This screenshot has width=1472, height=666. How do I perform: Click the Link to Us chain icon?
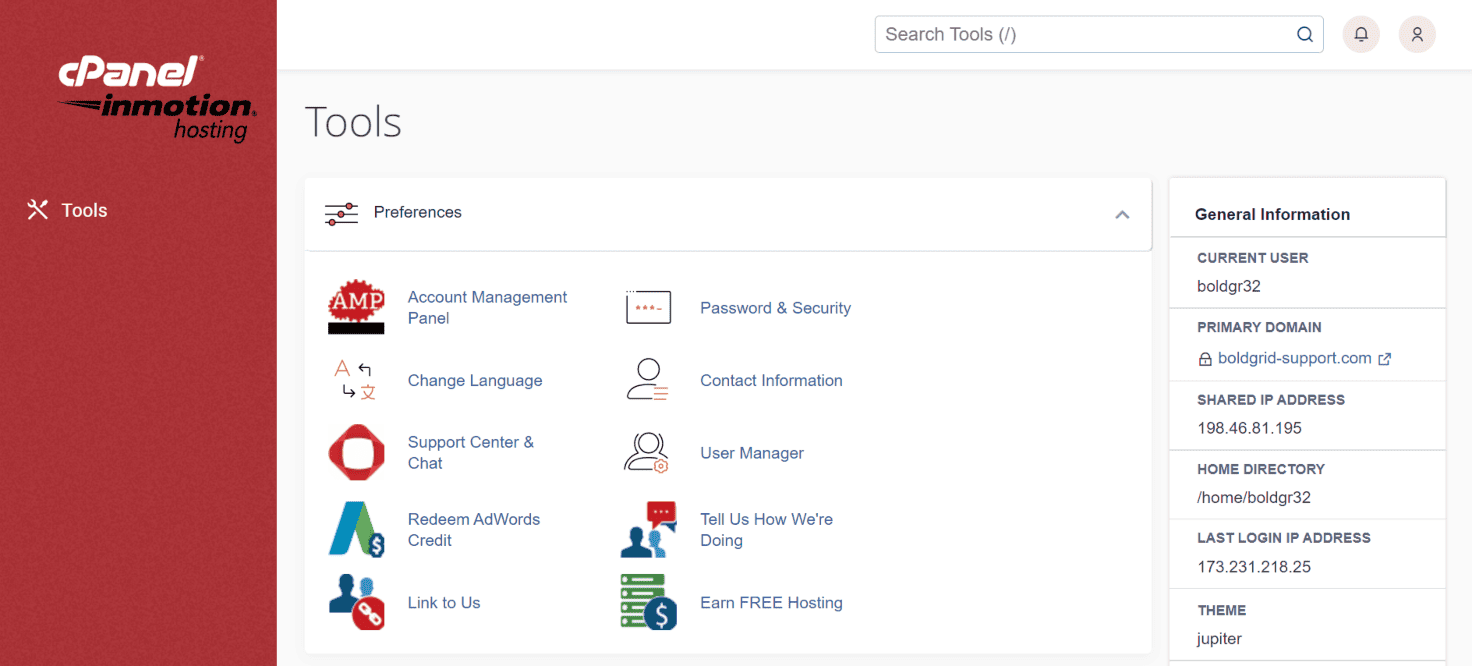click(x=356, y=602)
